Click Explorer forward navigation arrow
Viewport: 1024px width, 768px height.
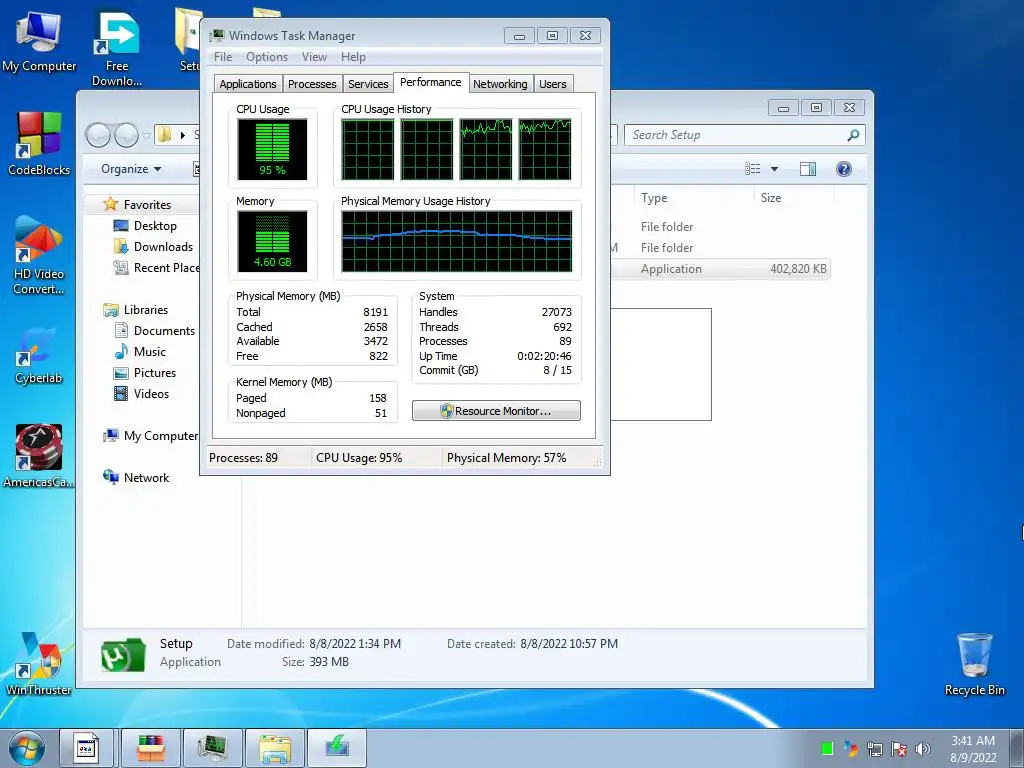126,135
